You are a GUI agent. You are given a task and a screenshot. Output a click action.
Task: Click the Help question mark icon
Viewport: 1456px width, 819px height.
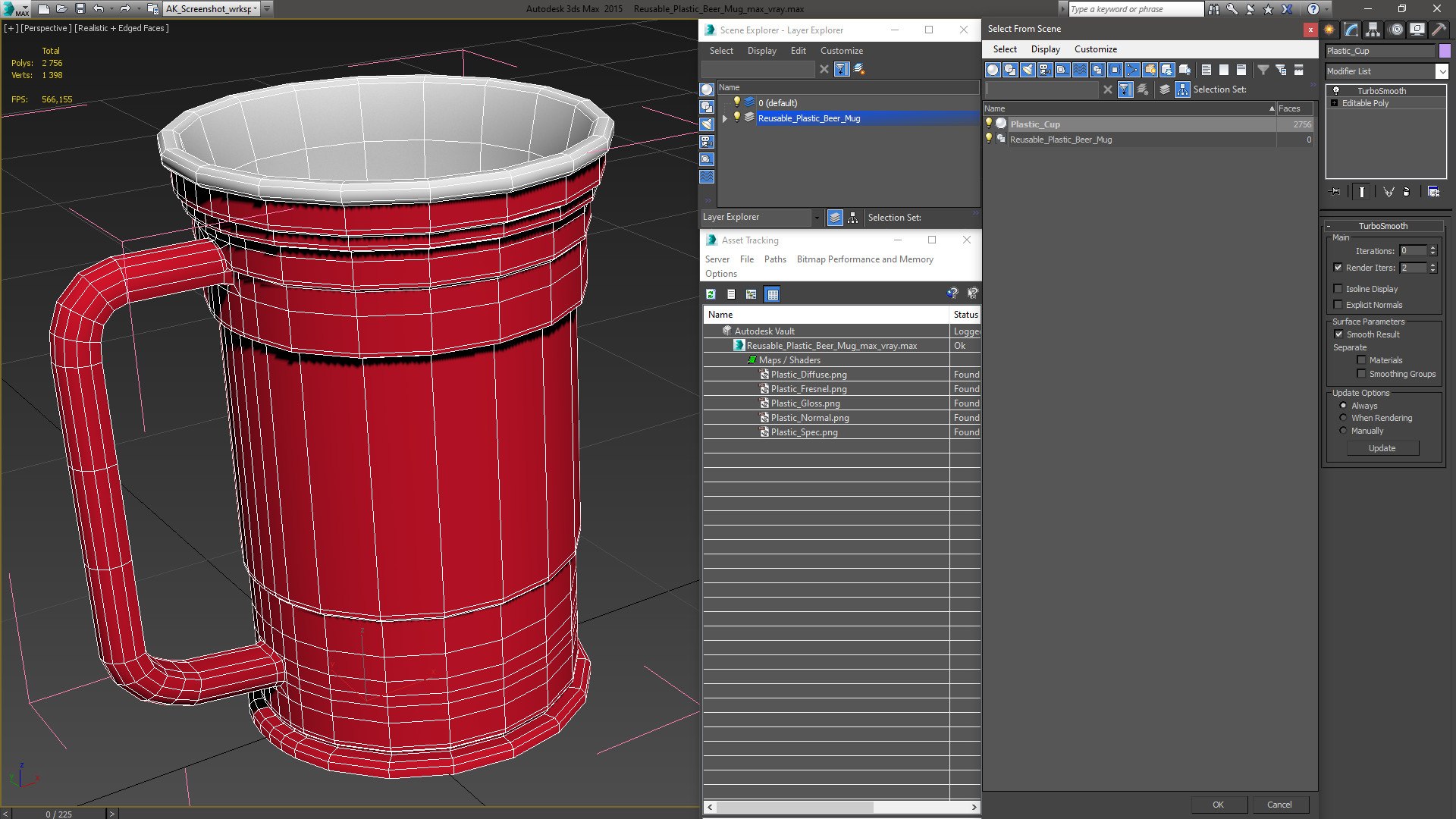(1313, 9)
